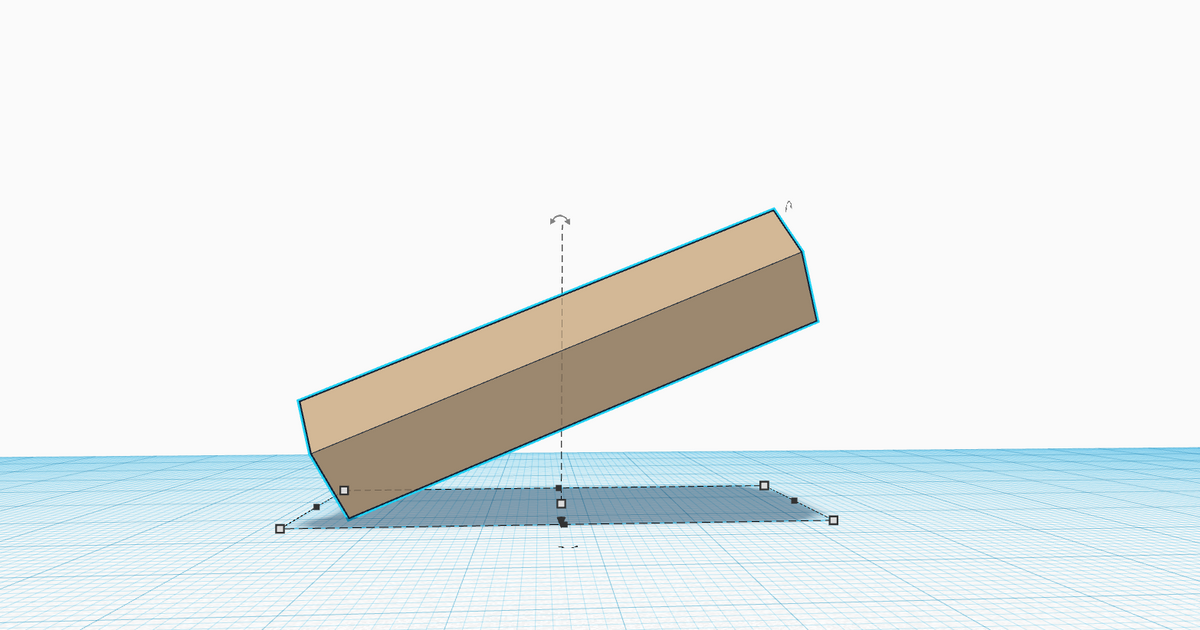Click the white corner scale handle on far left
Image resolution: width=1200 pixels, height=630 pixels.
pos(280,527)
